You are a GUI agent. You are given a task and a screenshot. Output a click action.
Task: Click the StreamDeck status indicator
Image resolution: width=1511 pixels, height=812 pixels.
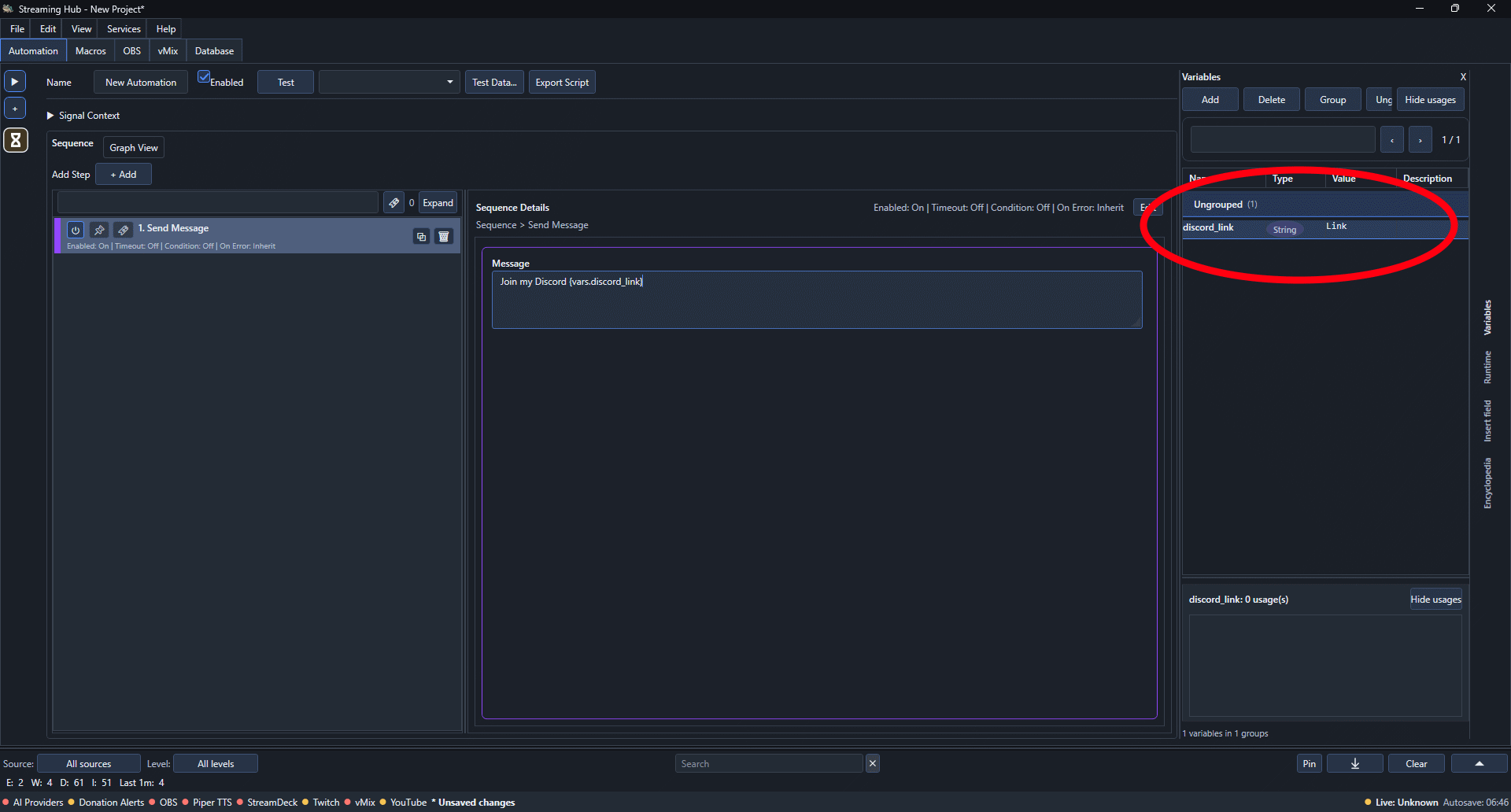tap(267, 802)
